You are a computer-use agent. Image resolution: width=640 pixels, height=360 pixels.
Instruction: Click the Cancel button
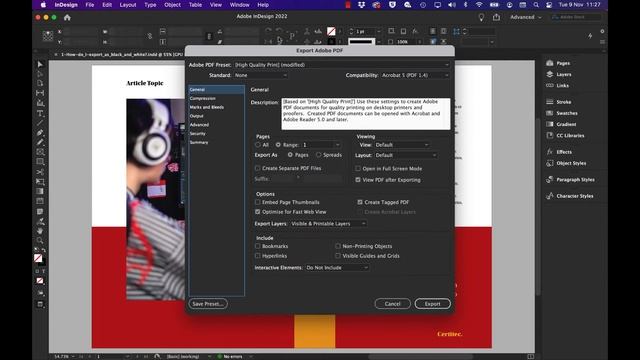pos(392,304)
